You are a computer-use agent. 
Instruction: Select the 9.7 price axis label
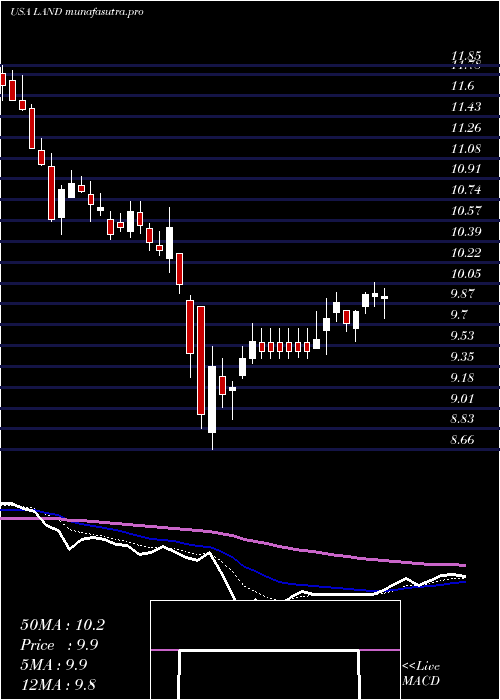(x=458, y=315)
